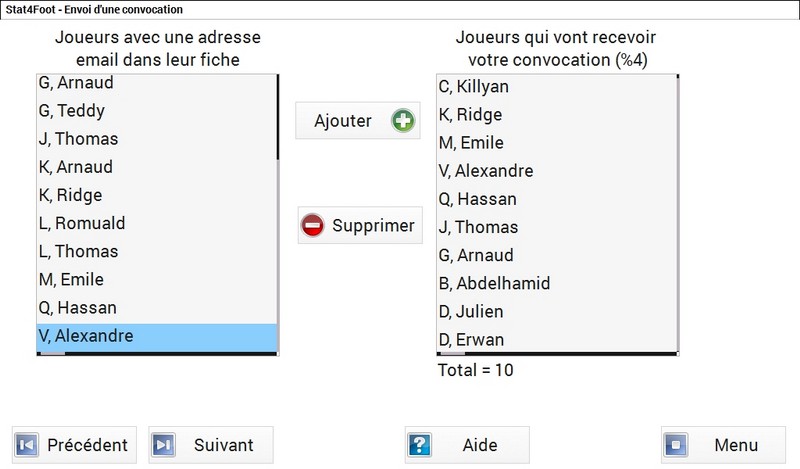Screen dimensions: 800x469
Task: Select G, Teddy in the left list
Action: coord(157,111)
